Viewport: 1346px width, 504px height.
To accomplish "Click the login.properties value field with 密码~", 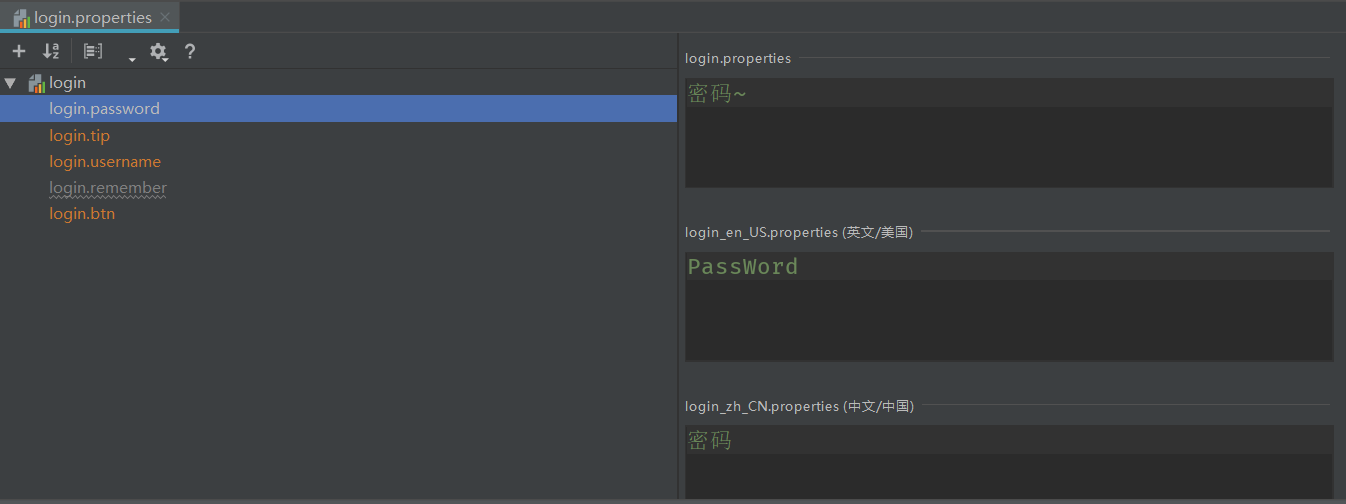I will click(1008, 133).
